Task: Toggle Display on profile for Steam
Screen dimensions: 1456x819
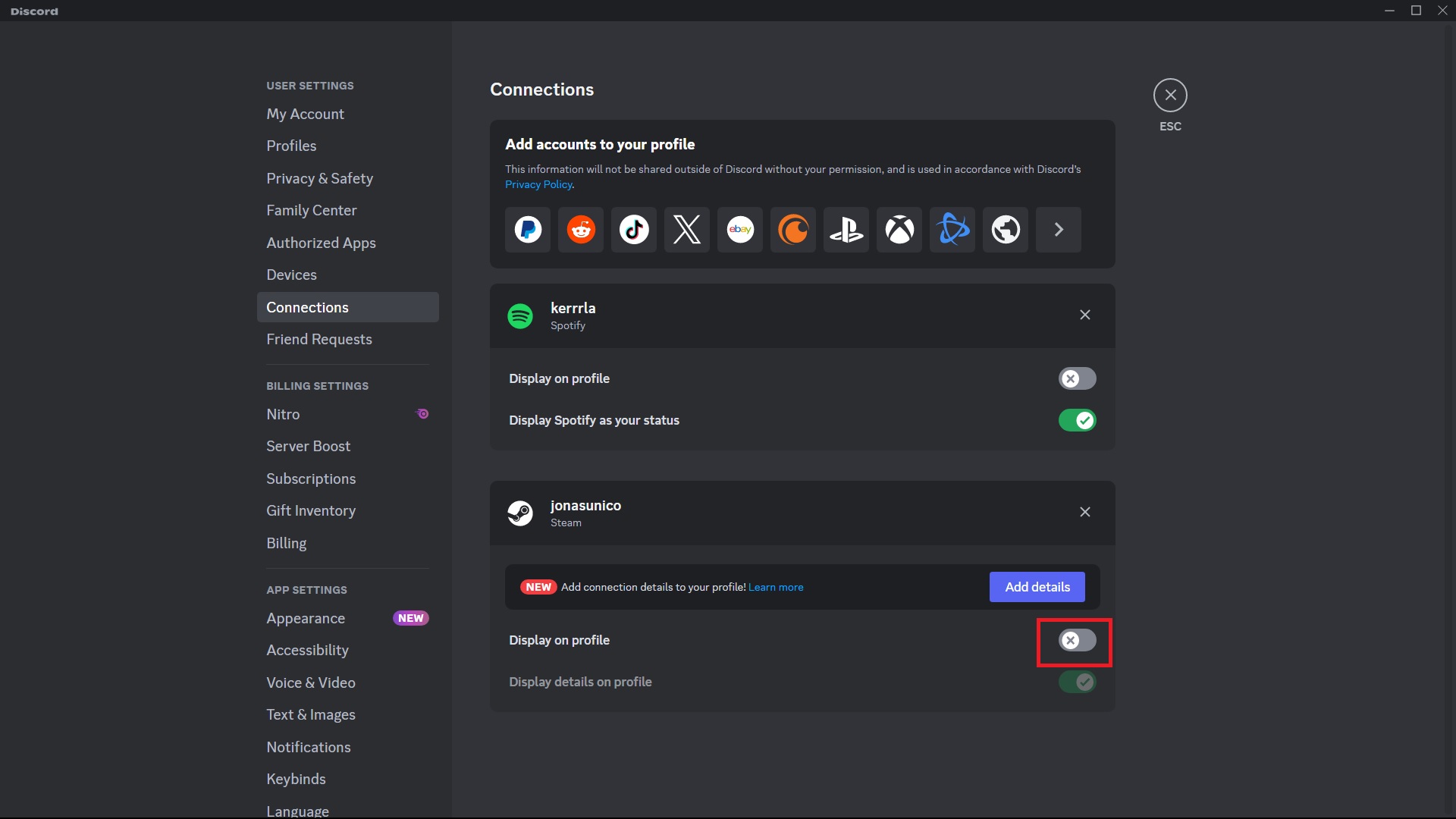Action: (x=1077, y=640)
